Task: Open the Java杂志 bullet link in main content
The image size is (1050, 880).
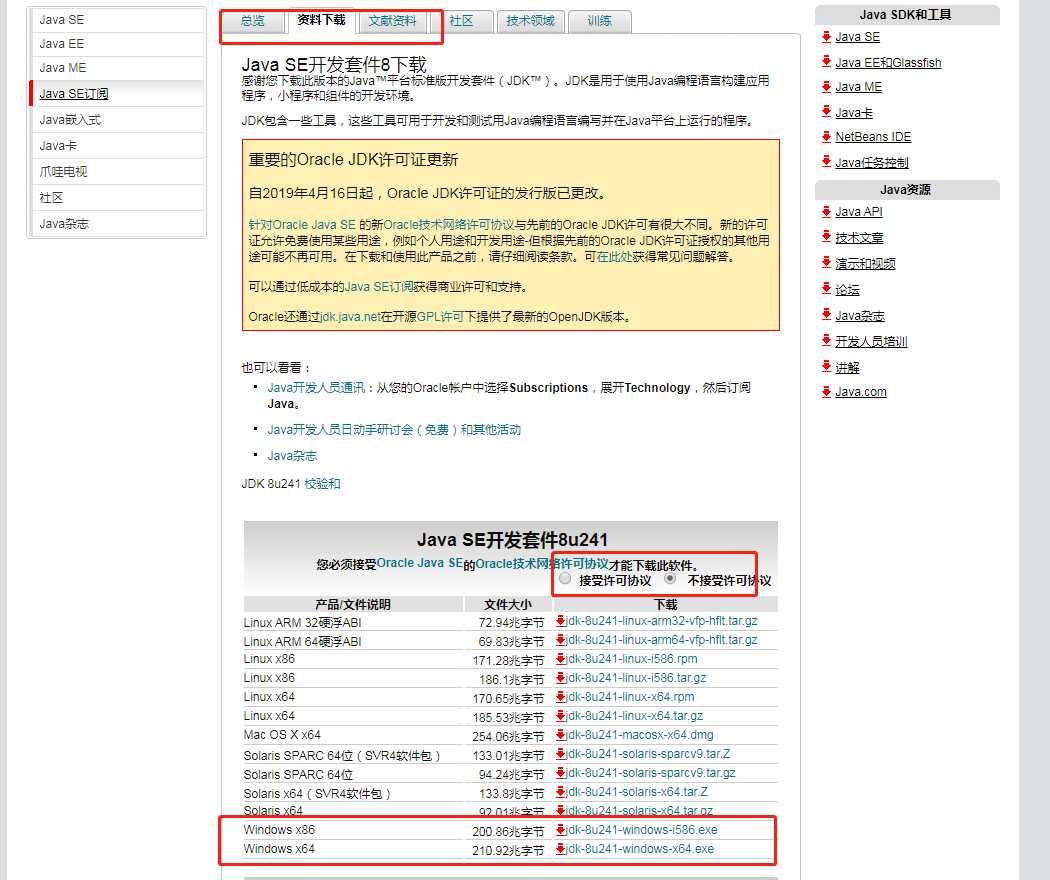Action: click(292, 455)
